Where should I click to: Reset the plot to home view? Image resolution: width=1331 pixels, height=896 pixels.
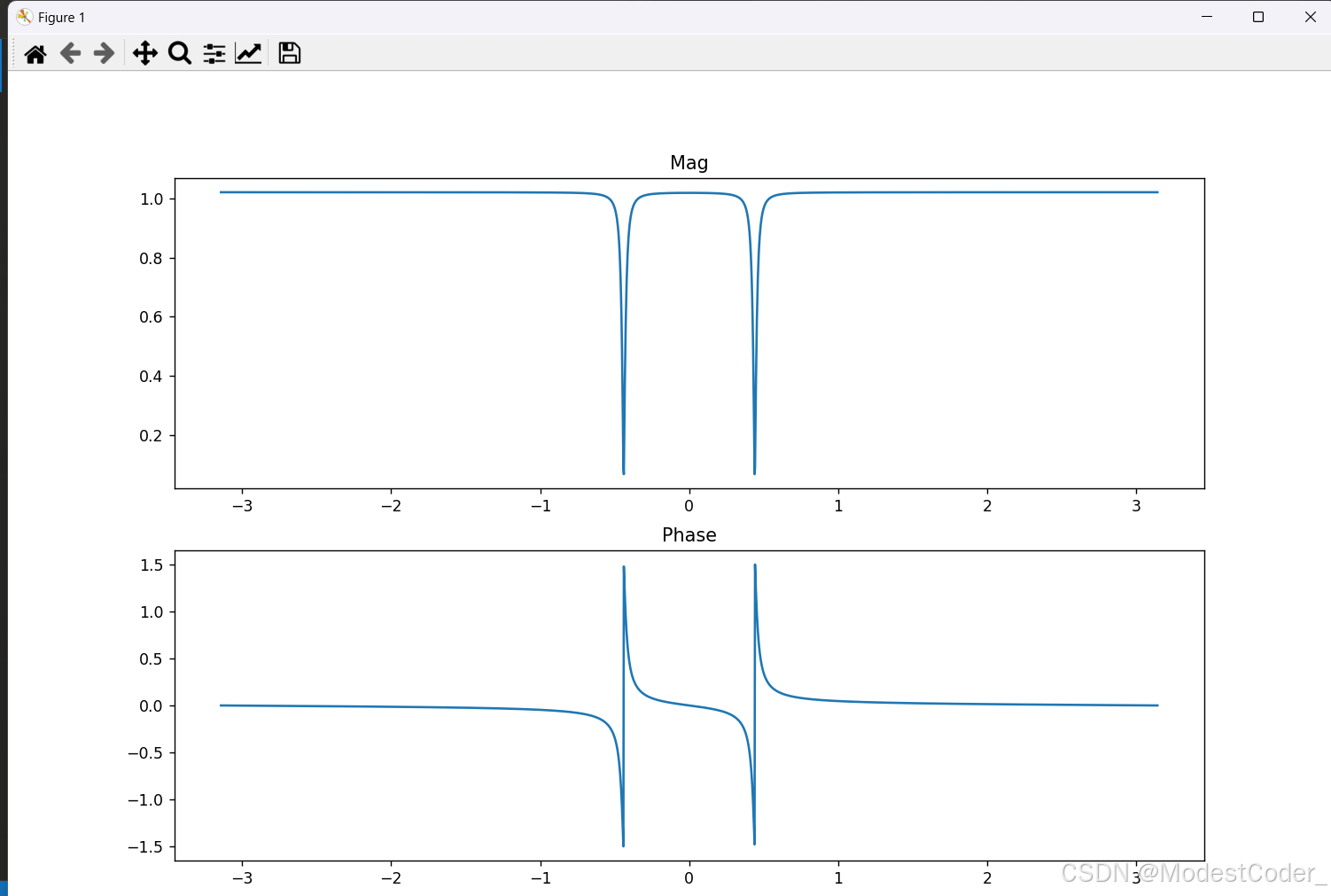pos(35,54)
